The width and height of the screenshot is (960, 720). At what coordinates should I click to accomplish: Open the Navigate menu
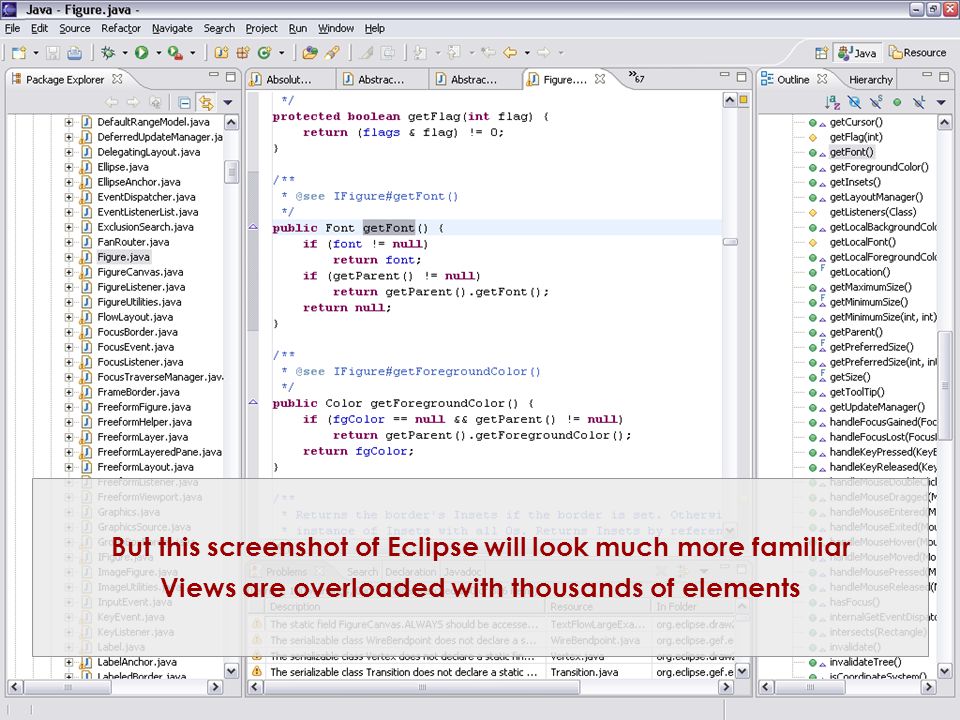(172, 28)
